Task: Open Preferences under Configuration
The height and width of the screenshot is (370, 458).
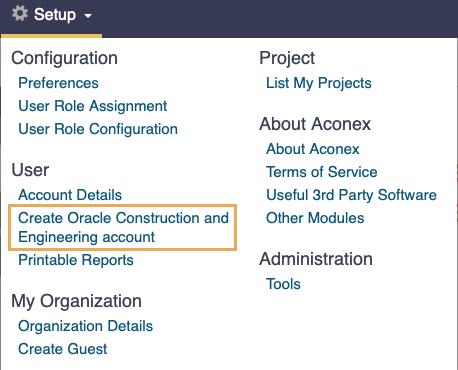Action: [x=58, y=83]
